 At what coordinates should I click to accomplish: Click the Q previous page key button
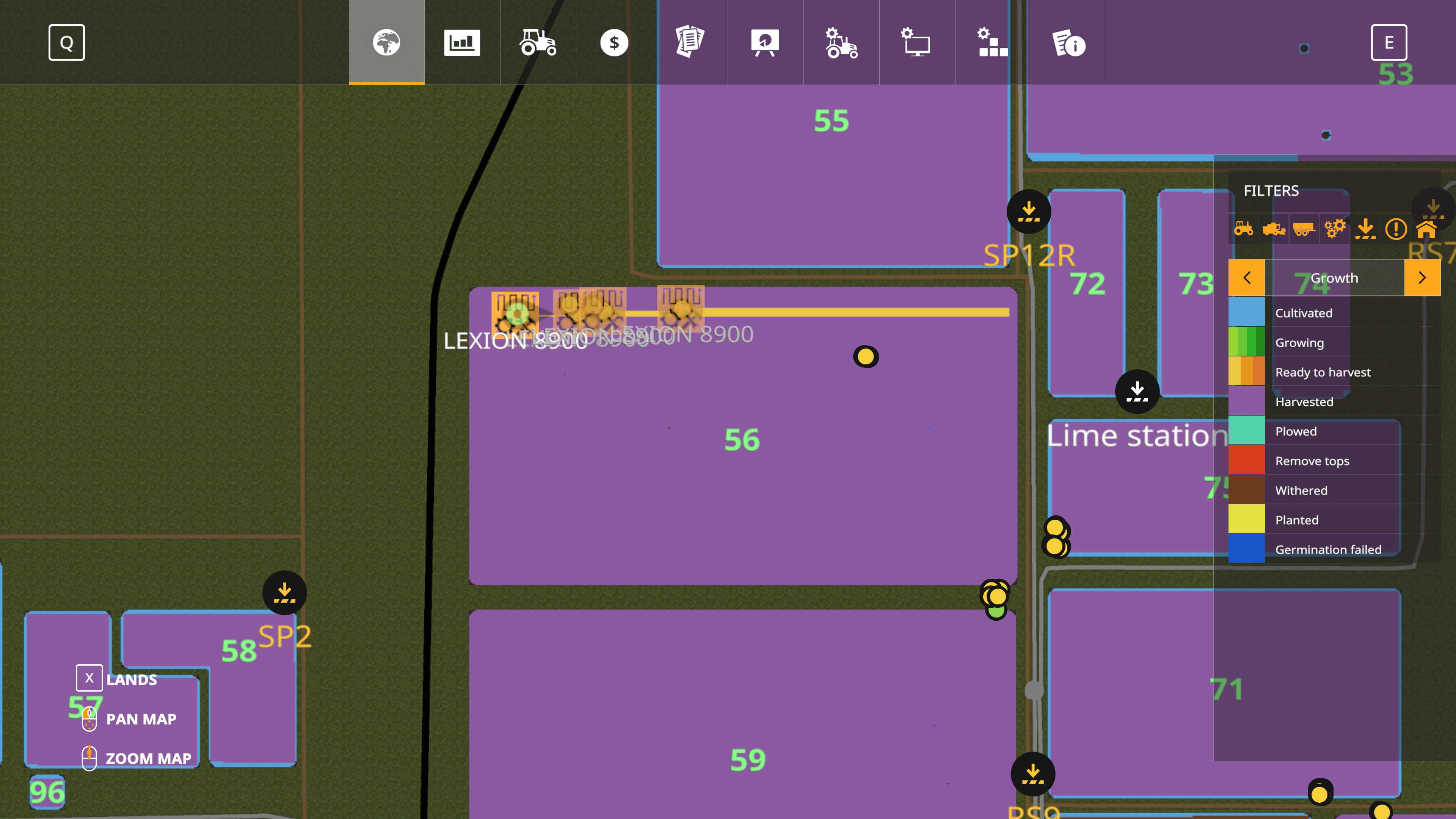point(67,42)
